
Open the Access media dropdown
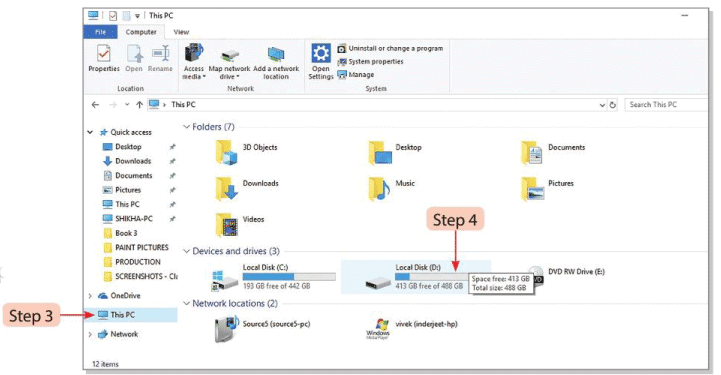point(194,62)
